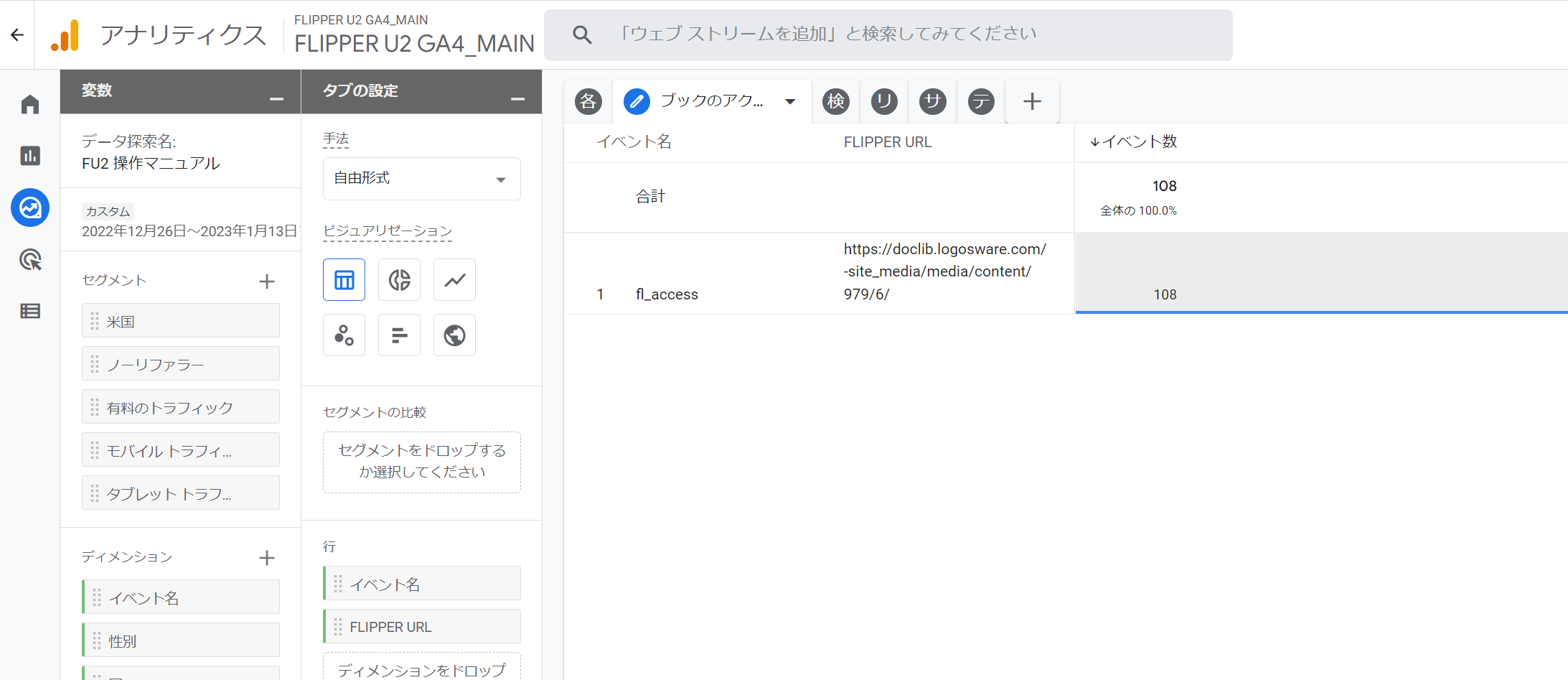Sort by イベント数 column header

[1133, 142]
